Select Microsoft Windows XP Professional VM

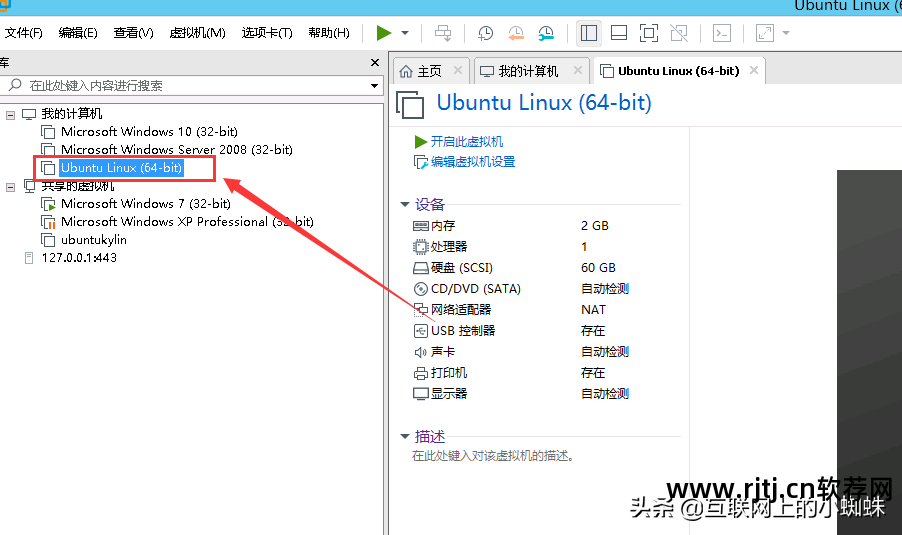[x=187, y=221]
